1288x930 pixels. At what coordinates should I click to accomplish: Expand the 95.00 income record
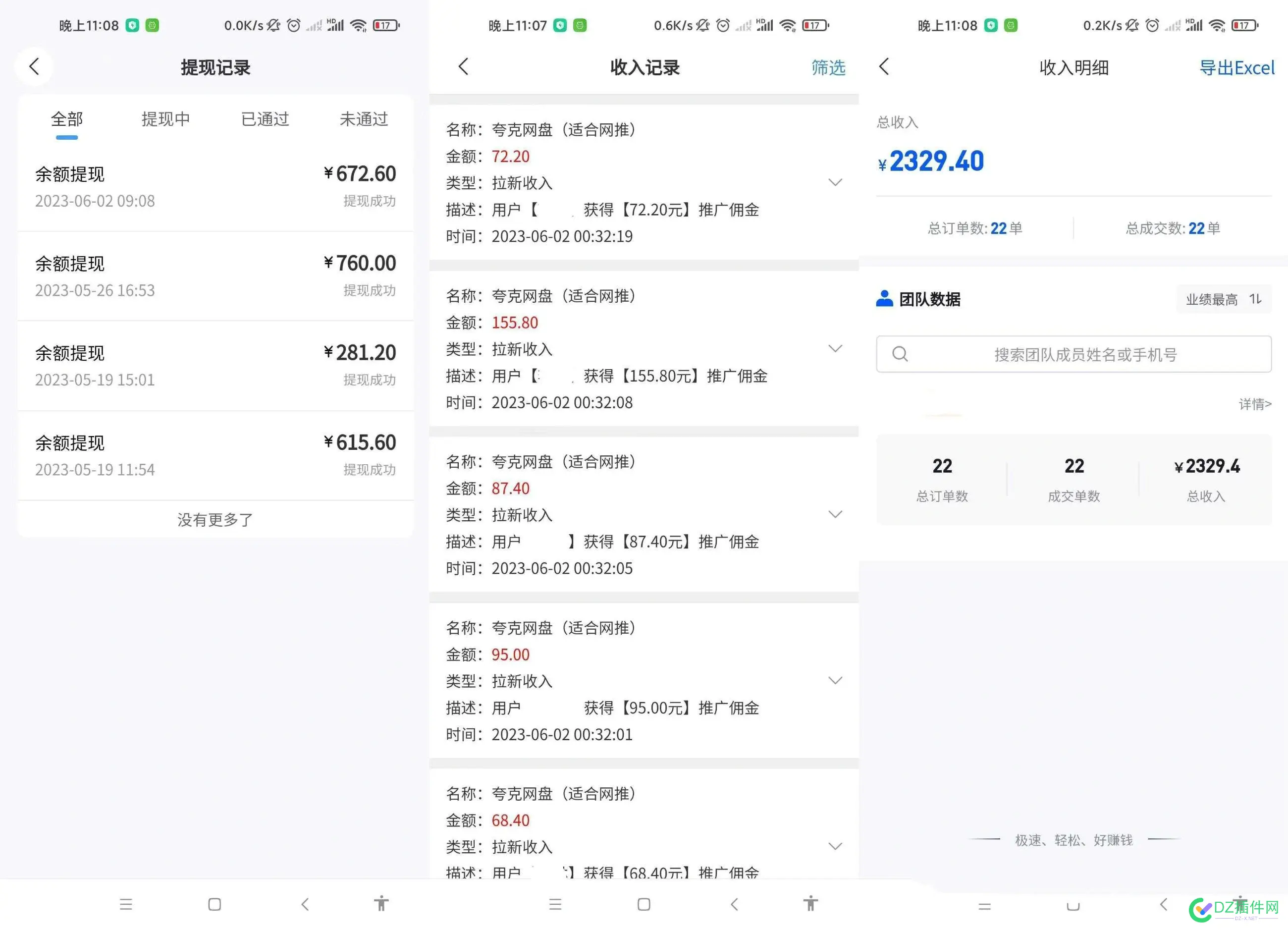point(835,680)
